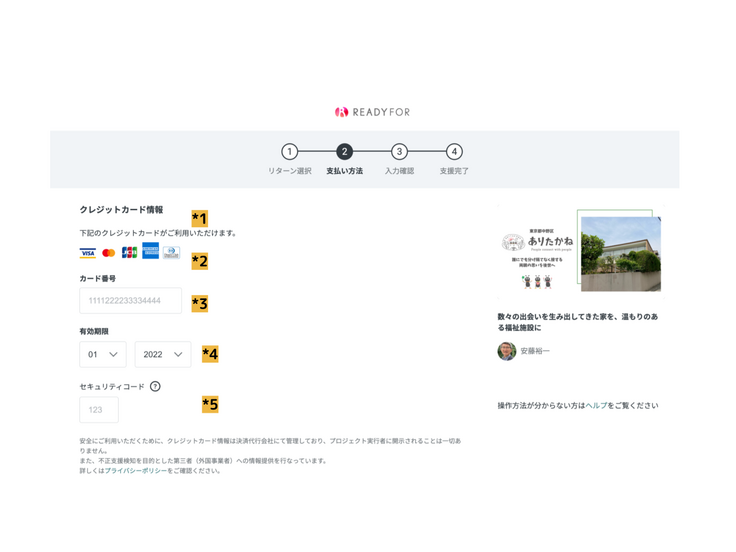The image size is (736, 552).
Task: Open the プライバシーポリシー link
Action: click(135, 471)
